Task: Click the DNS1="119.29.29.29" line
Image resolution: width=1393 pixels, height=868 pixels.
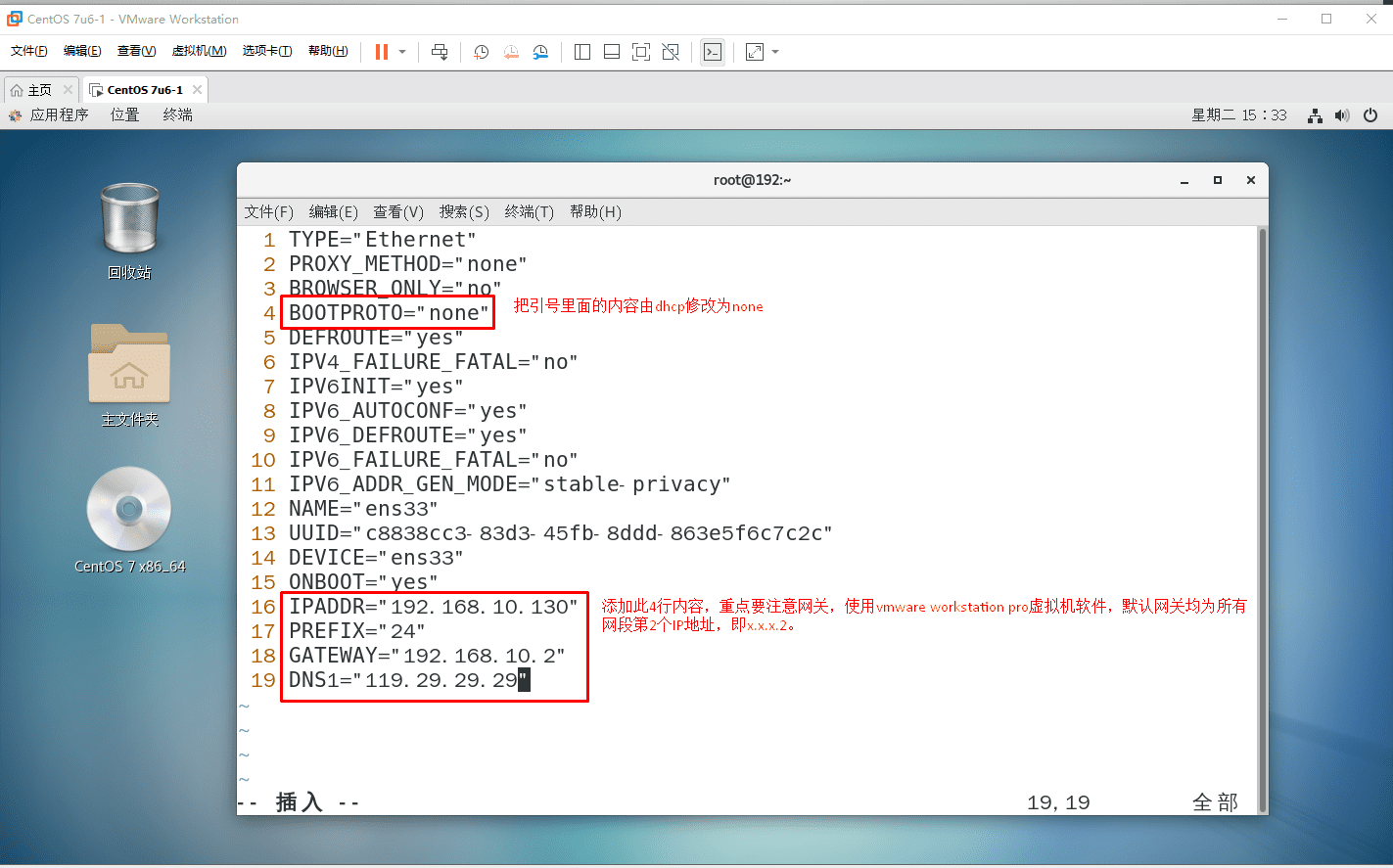Action: pos(409,680)
